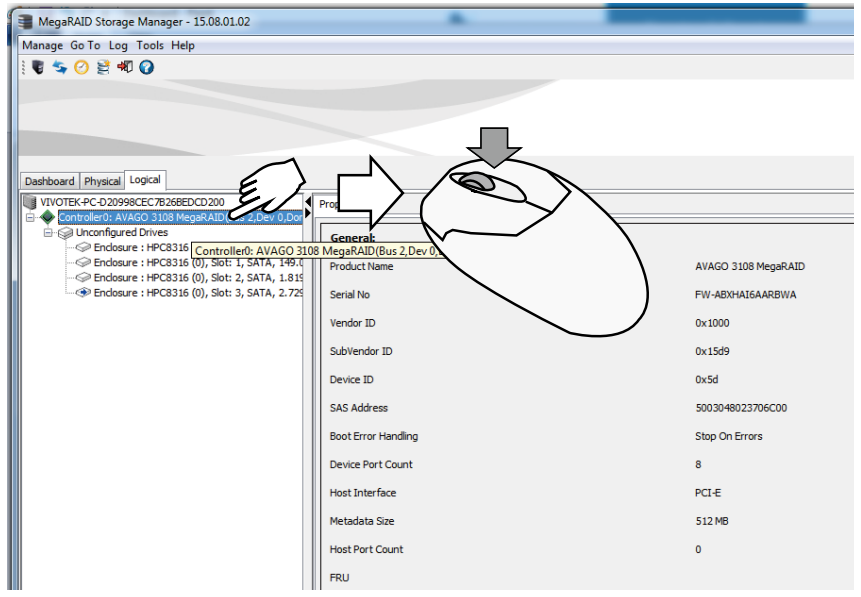This screenshot has width=861, height=597.
Task: Click the right-pointing splitter expand arrow
Action: click(308, 213)
